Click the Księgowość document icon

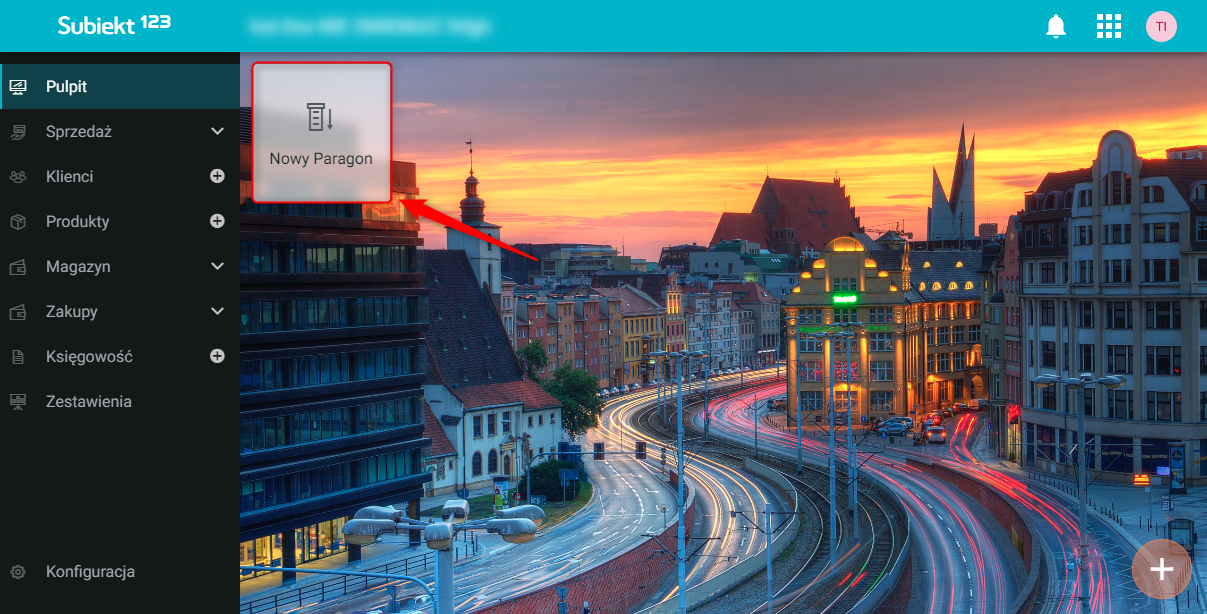coord(18,357)
